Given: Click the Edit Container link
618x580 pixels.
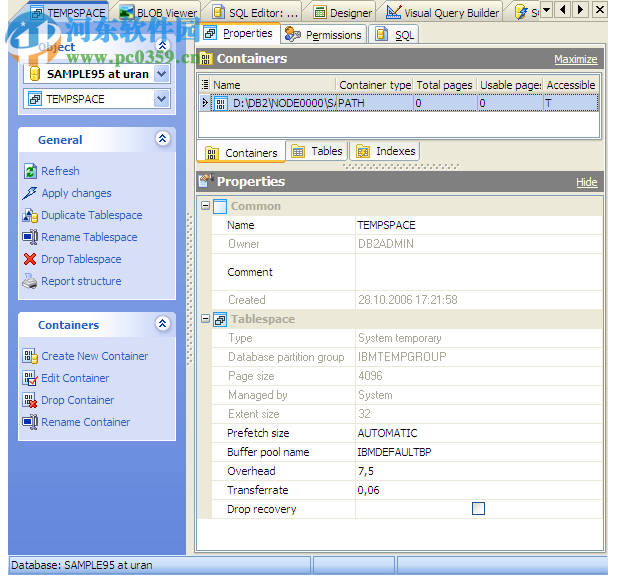Looking at the screenshot, I should click(x=75, y=378).
